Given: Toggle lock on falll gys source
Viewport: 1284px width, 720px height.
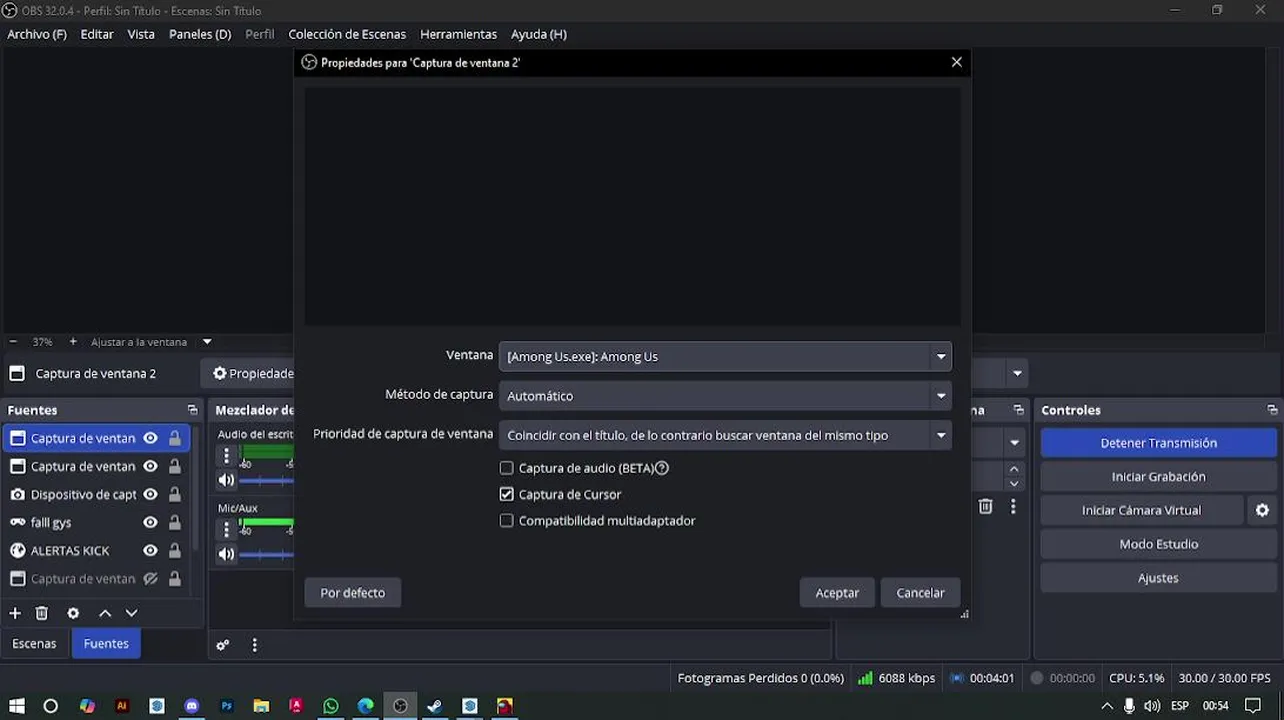Looking at the screenshot, I should click(175, 522).
